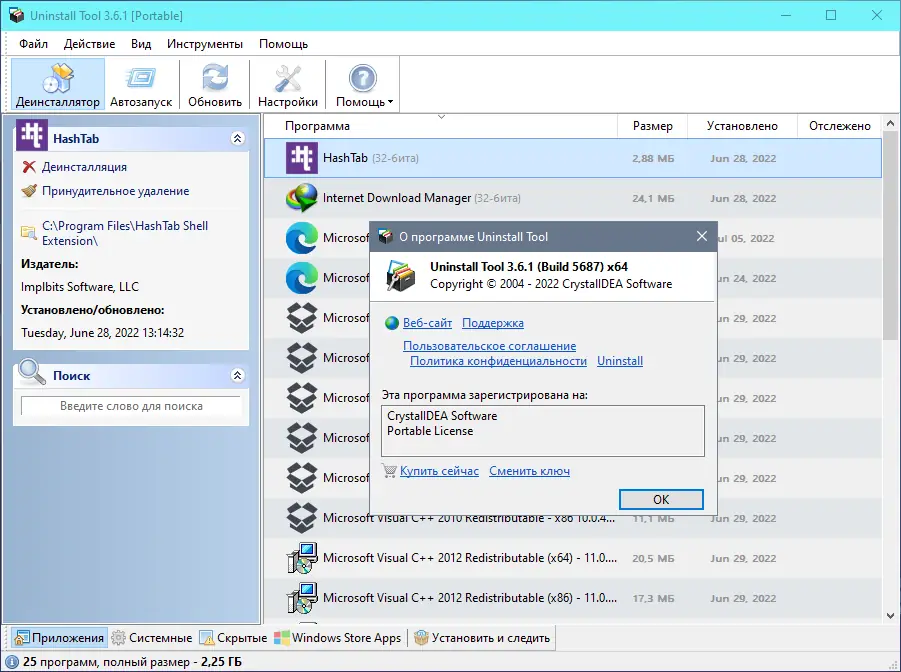This screenshot has width=901, height=672.
Task: Click the globe icon next to Веб-сайт
Action: (392, 323)
